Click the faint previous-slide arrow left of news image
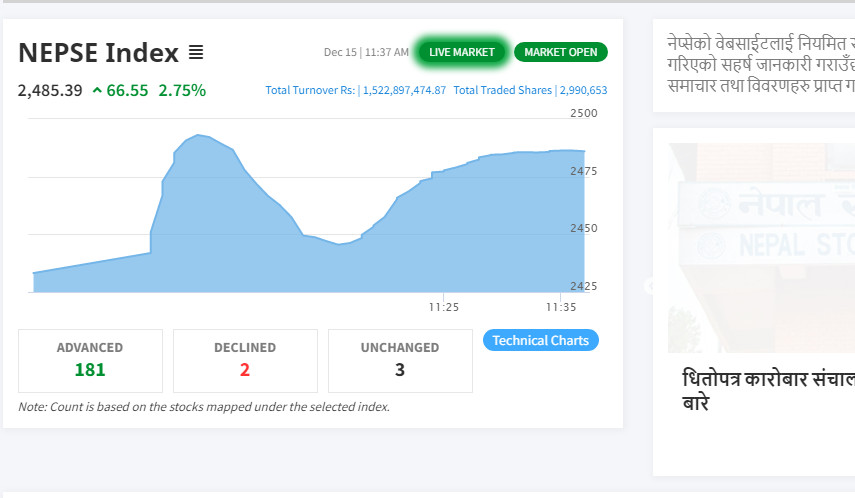855x498 pixels. (x=650, y=286)
